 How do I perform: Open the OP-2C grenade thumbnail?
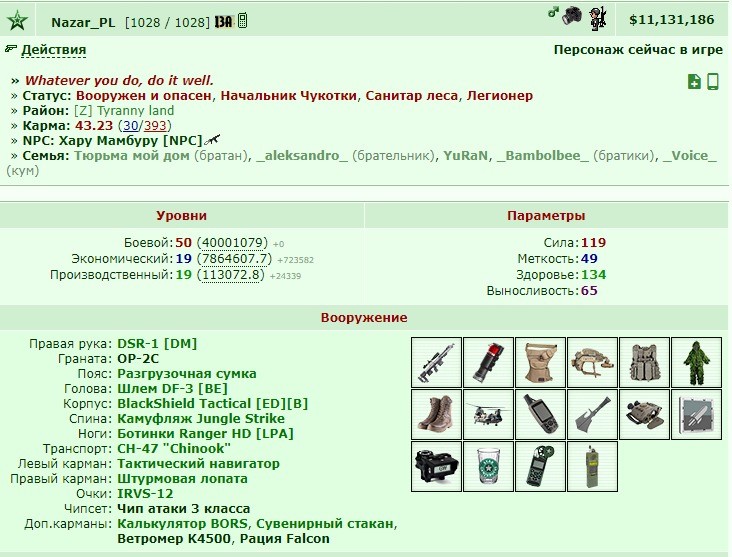point(488,362)
